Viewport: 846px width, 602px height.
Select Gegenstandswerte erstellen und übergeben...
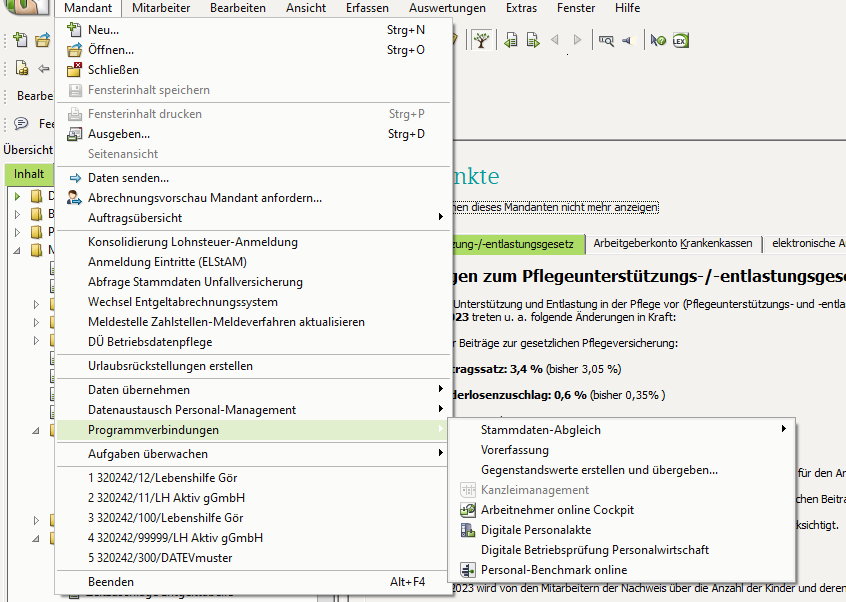[x=622, y=469]
